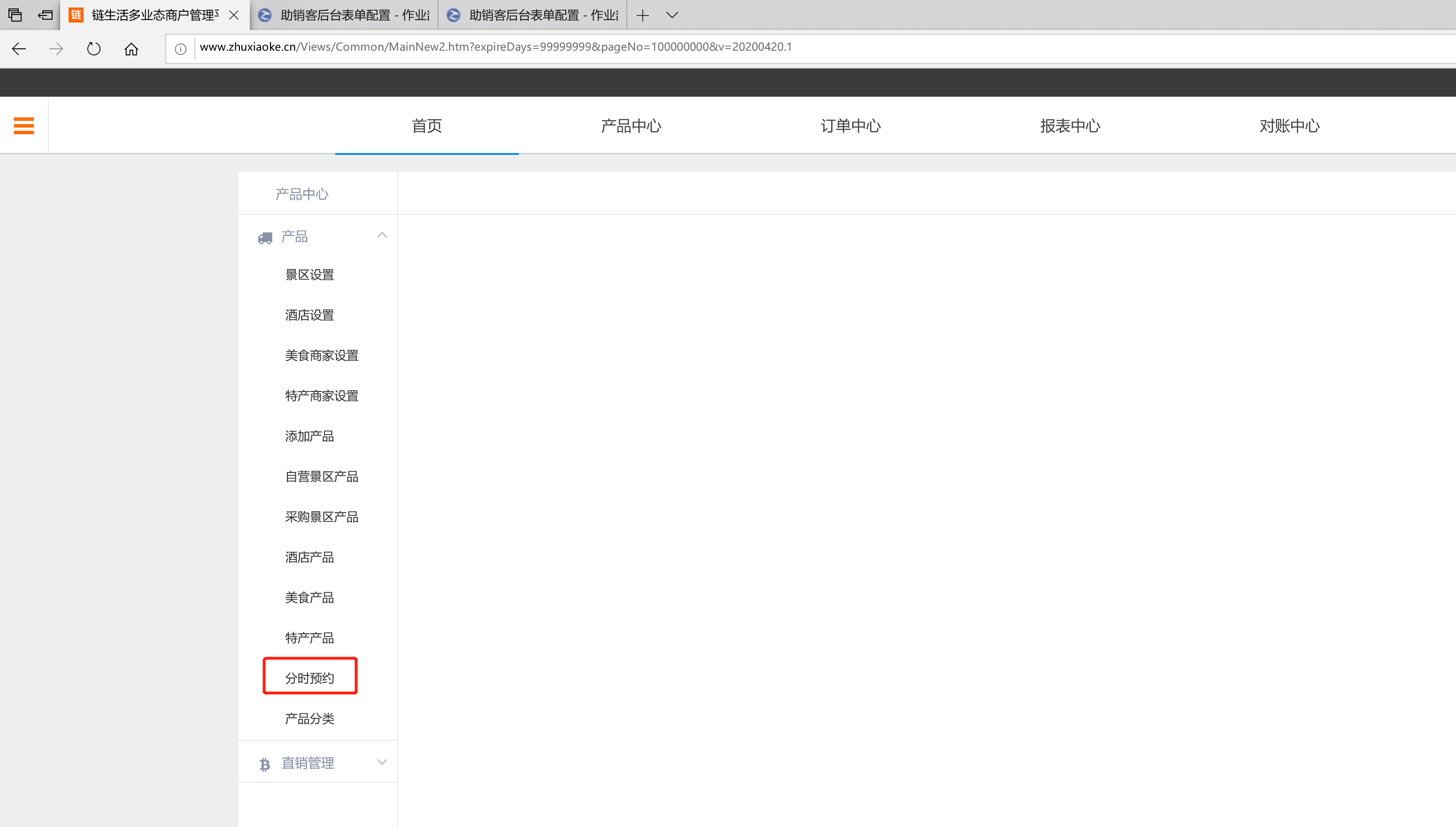1456x827 pixels.
Task: Go to 添加产品 menu entry
Action: pyautogui.click(x=309, y=436)
